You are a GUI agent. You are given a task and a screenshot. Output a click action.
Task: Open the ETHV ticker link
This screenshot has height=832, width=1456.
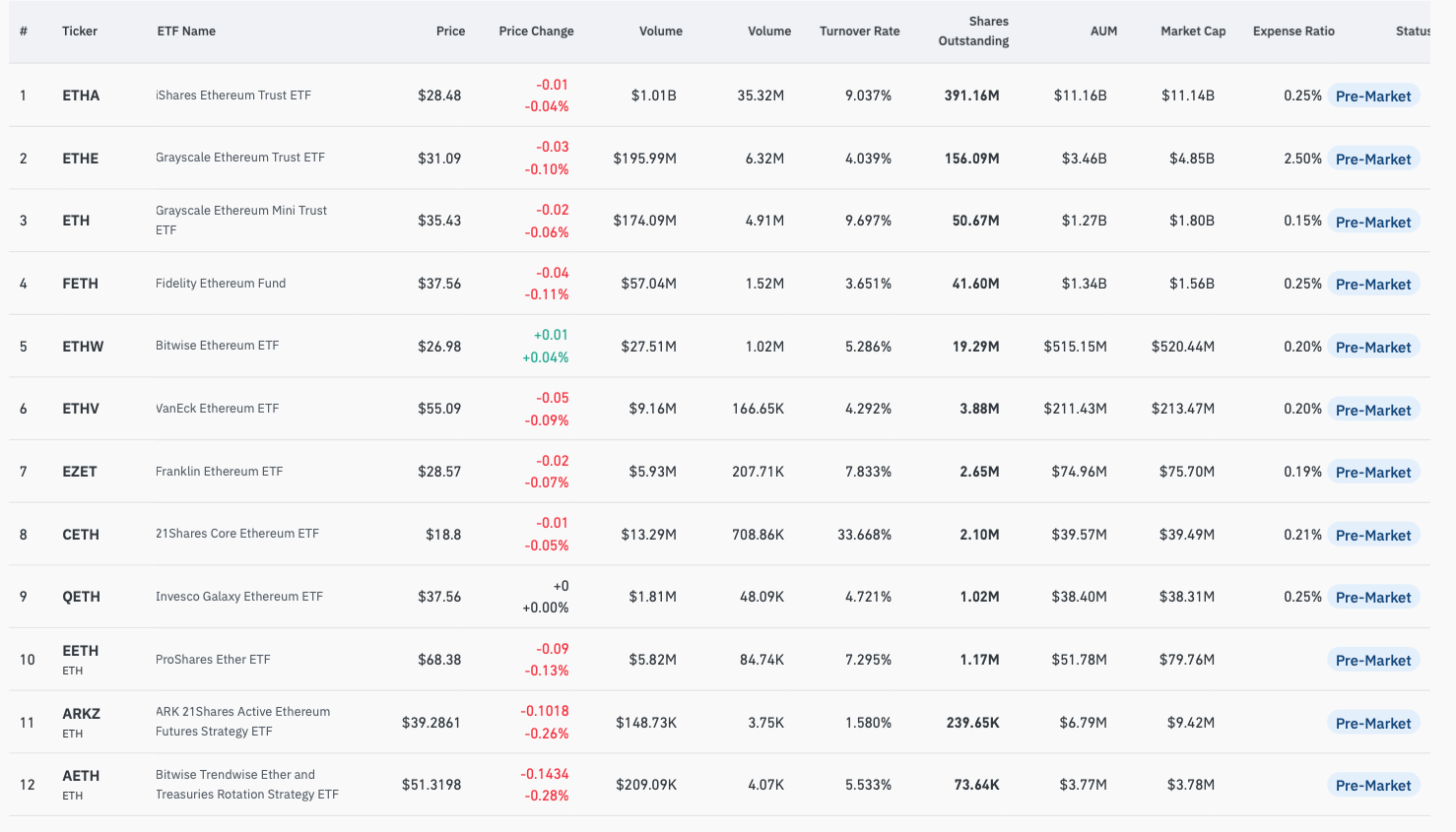click(81, 409)
